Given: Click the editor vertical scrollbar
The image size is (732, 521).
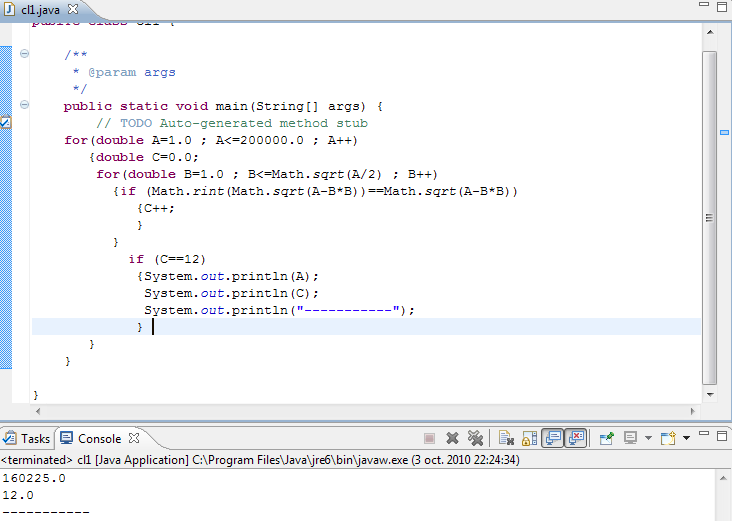Looking at the screenshot, I should point(709,218).
